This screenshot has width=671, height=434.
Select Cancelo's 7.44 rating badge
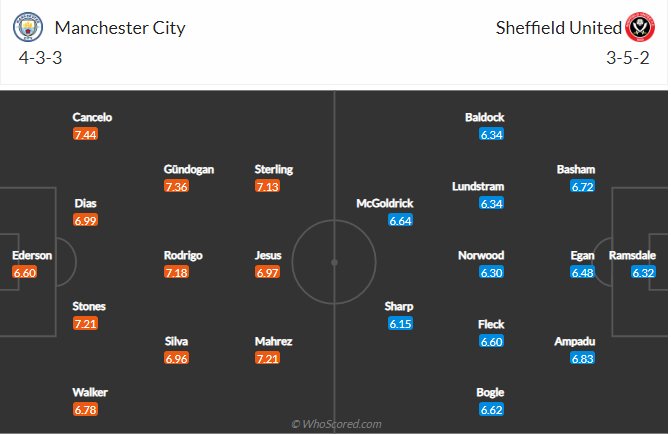pyautogui.click(x=85, y=134)
